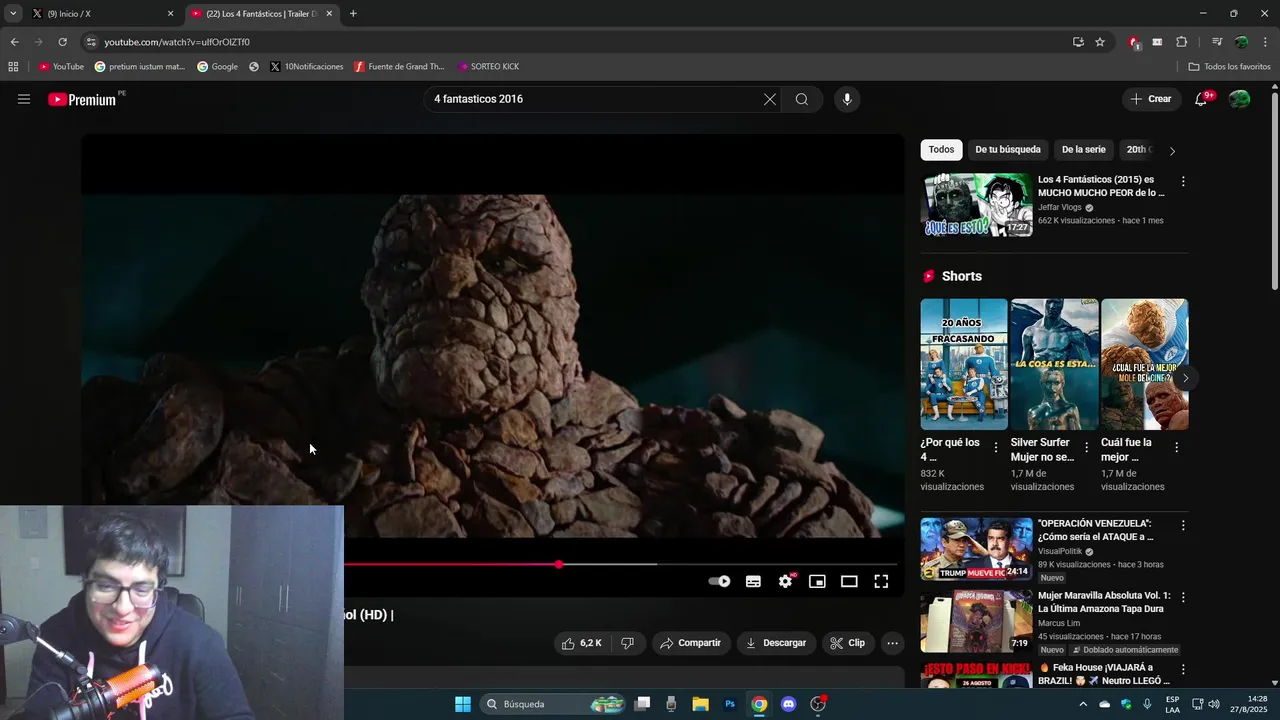Enter fullscreen video mode
The image size is (1280, 720).
pyautogui.click(x=881, y=581)
